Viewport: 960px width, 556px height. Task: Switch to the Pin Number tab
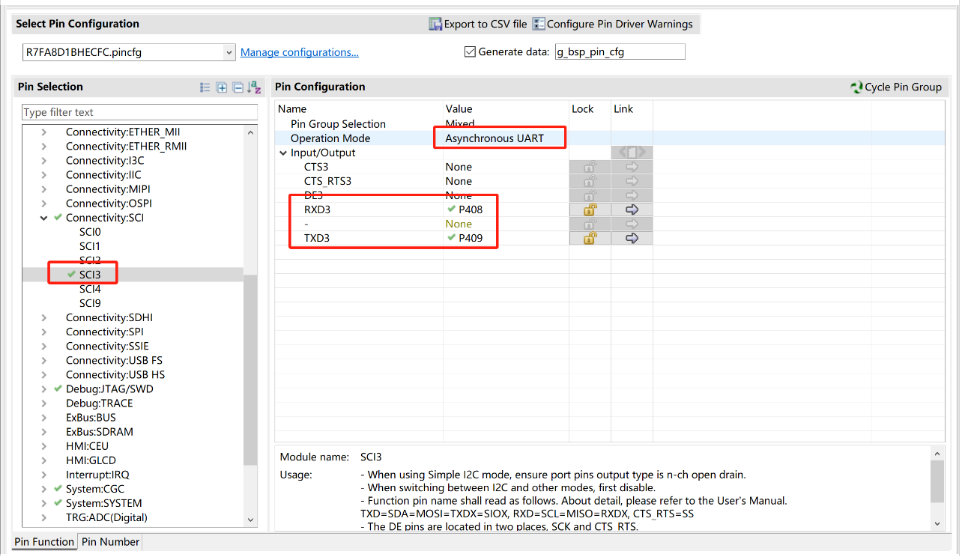coord(110,541)
